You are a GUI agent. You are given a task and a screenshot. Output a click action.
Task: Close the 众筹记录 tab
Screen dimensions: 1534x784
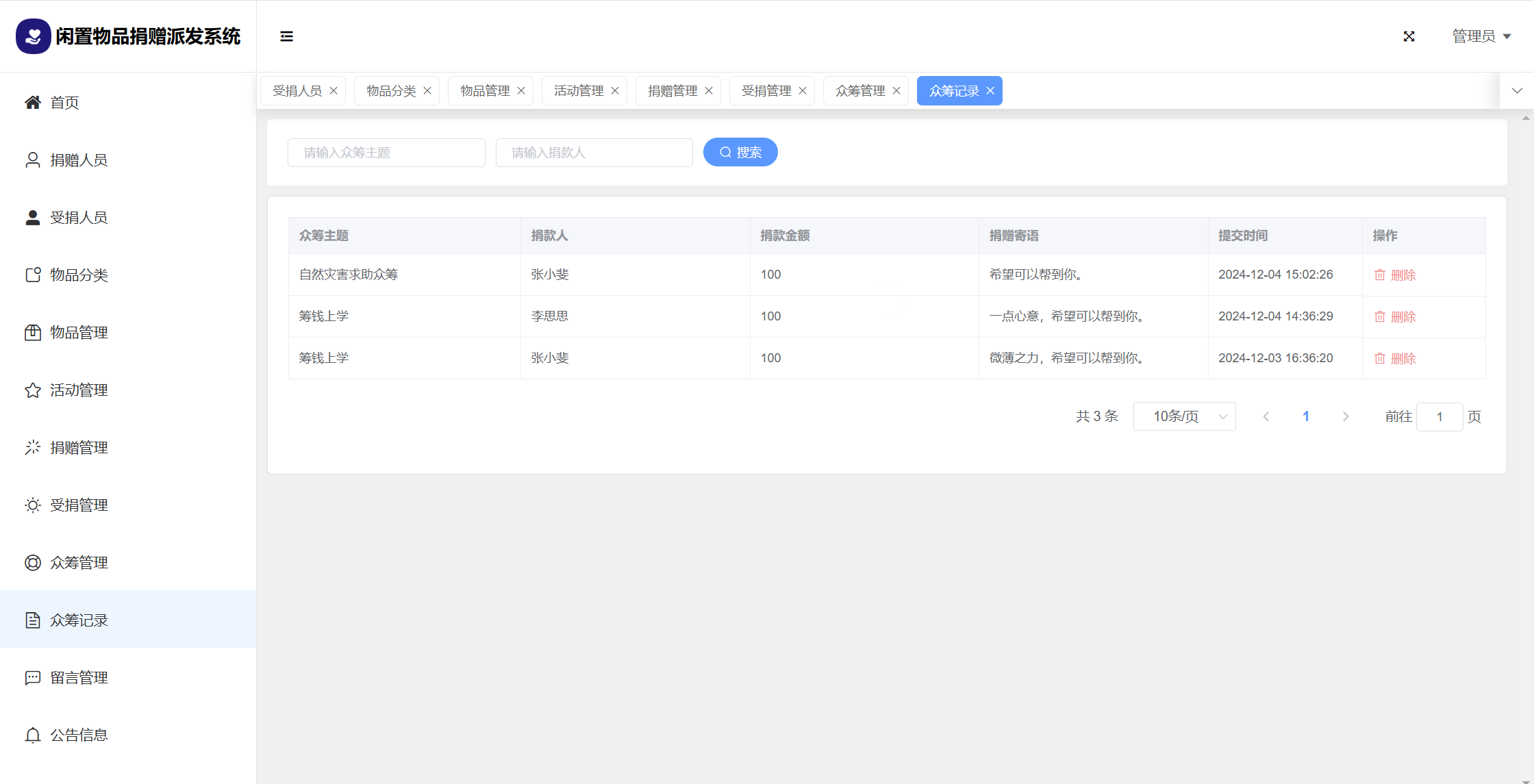[x=990, y=91]
